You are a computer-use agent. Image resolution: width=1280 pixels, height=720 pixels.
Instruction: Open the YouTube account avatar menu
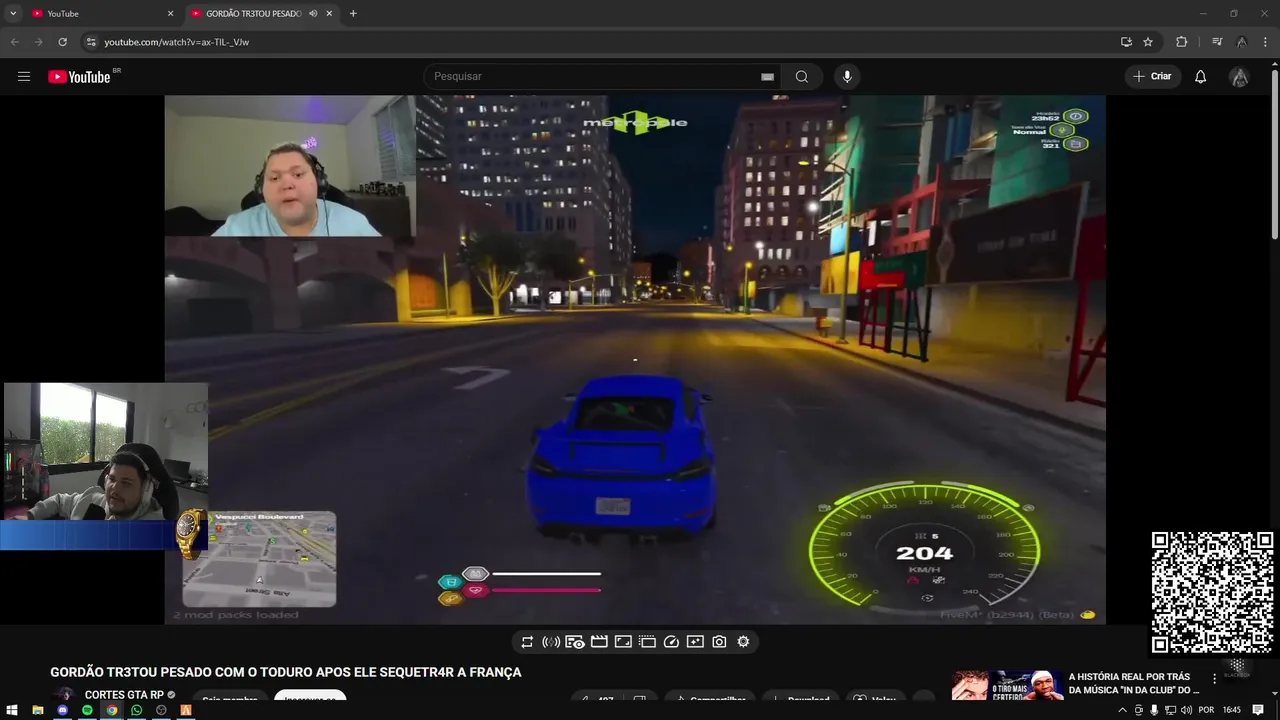(x=1239, y=76)
